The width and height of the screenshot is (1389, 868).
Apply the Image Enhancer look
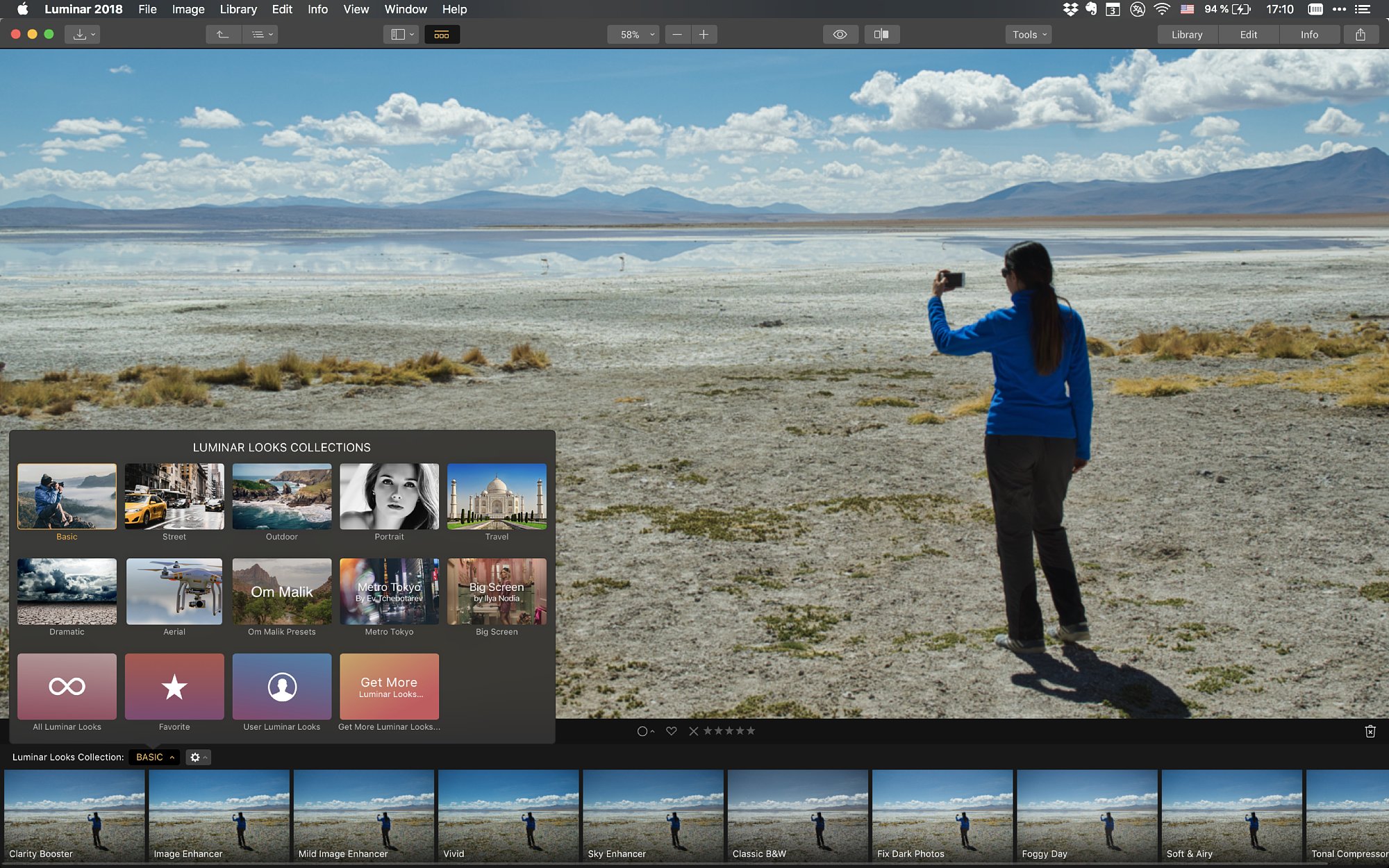point(219,816)
